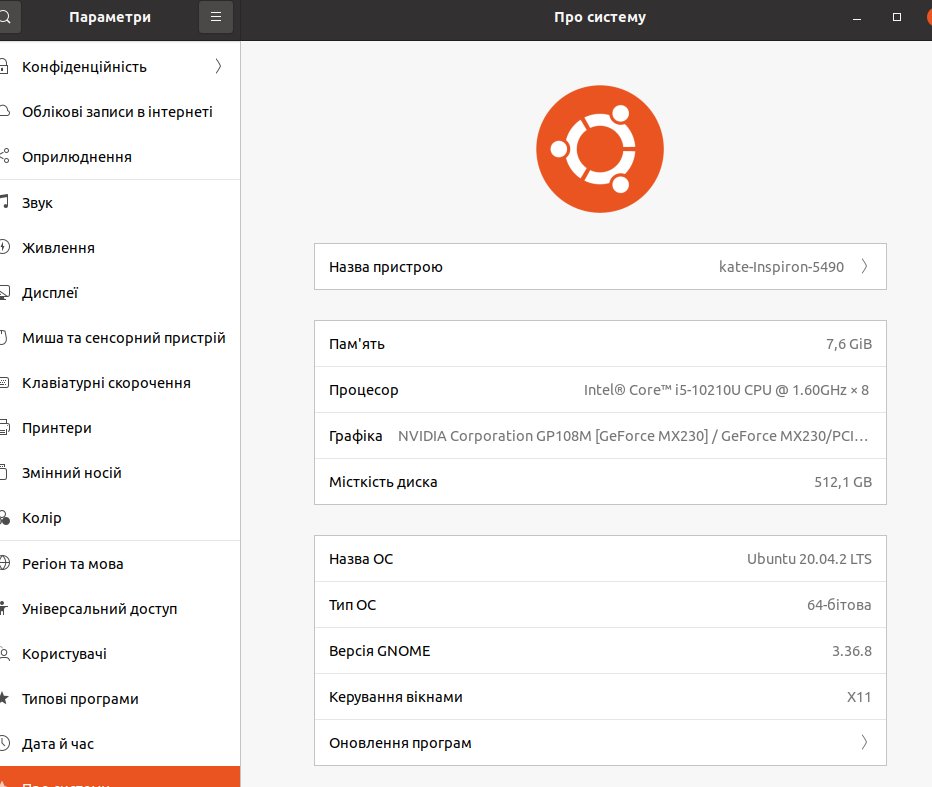Click the Ubuntu 20.04.2 LTS value

[x=809, y=559]
